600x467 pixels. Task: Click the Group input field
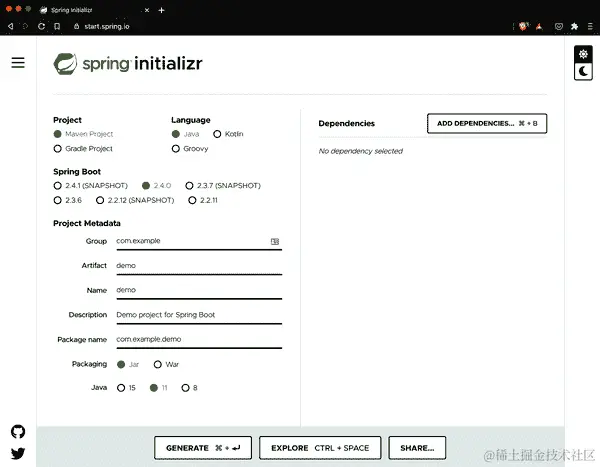click(x=199, y=242)
